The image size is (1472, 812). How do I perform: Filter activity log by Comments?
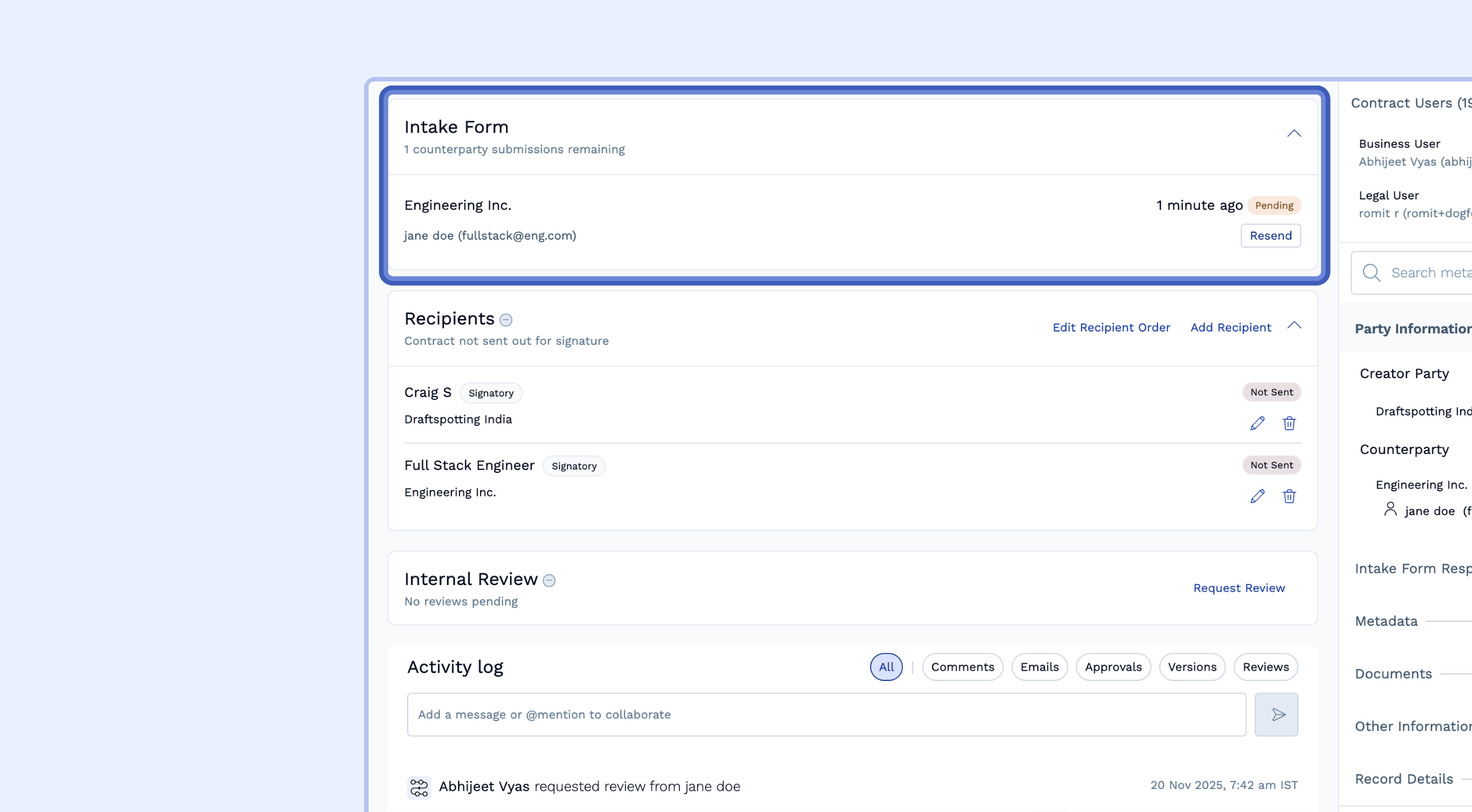(963, 667)
